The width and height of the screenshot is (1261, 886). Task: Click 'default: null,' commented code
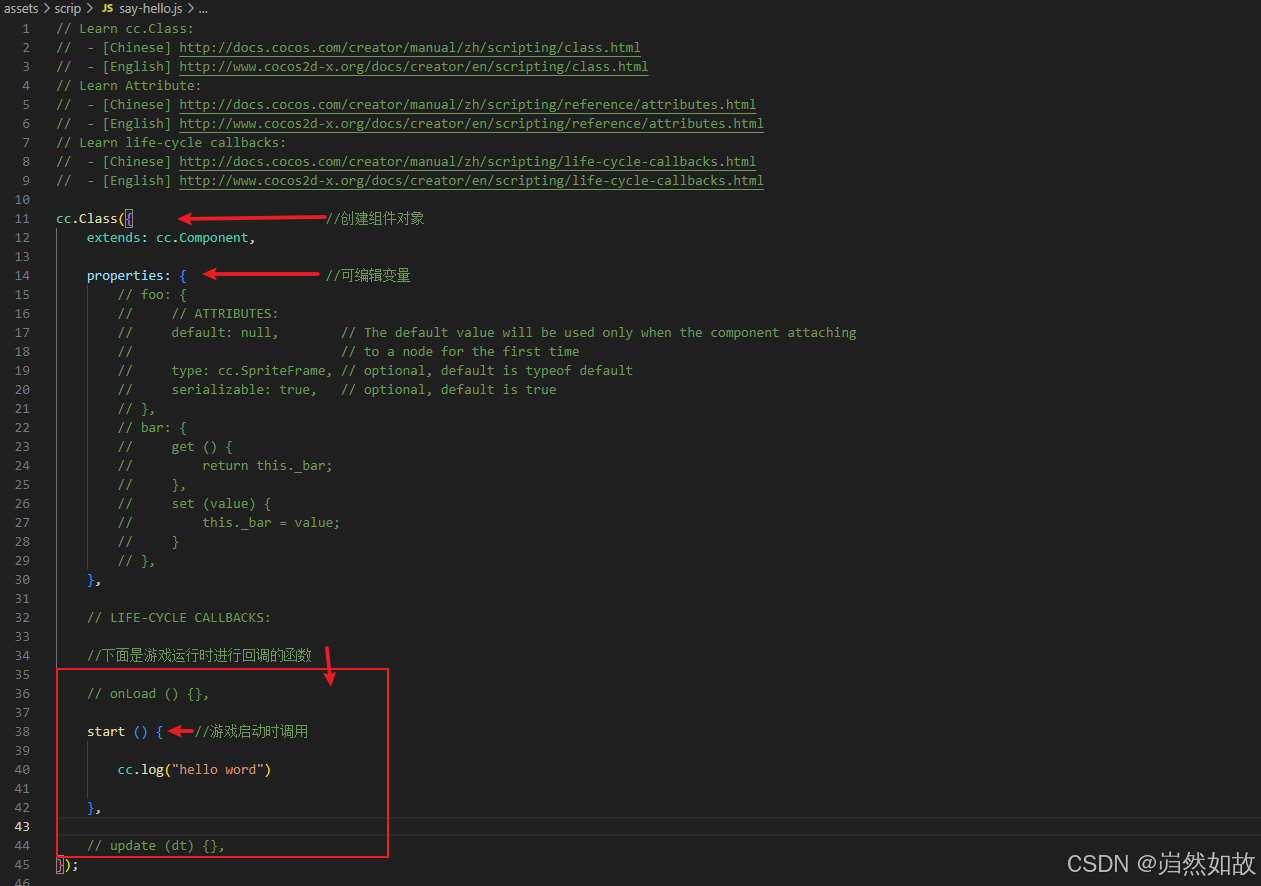(x=225, y=332)
